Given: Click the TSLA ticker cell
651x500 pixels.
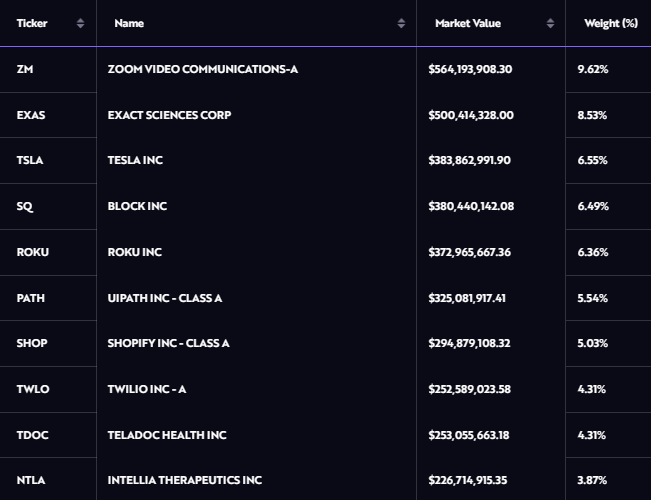Looking at the screenshot, I should pyautogui.click(x=30, y=161).
